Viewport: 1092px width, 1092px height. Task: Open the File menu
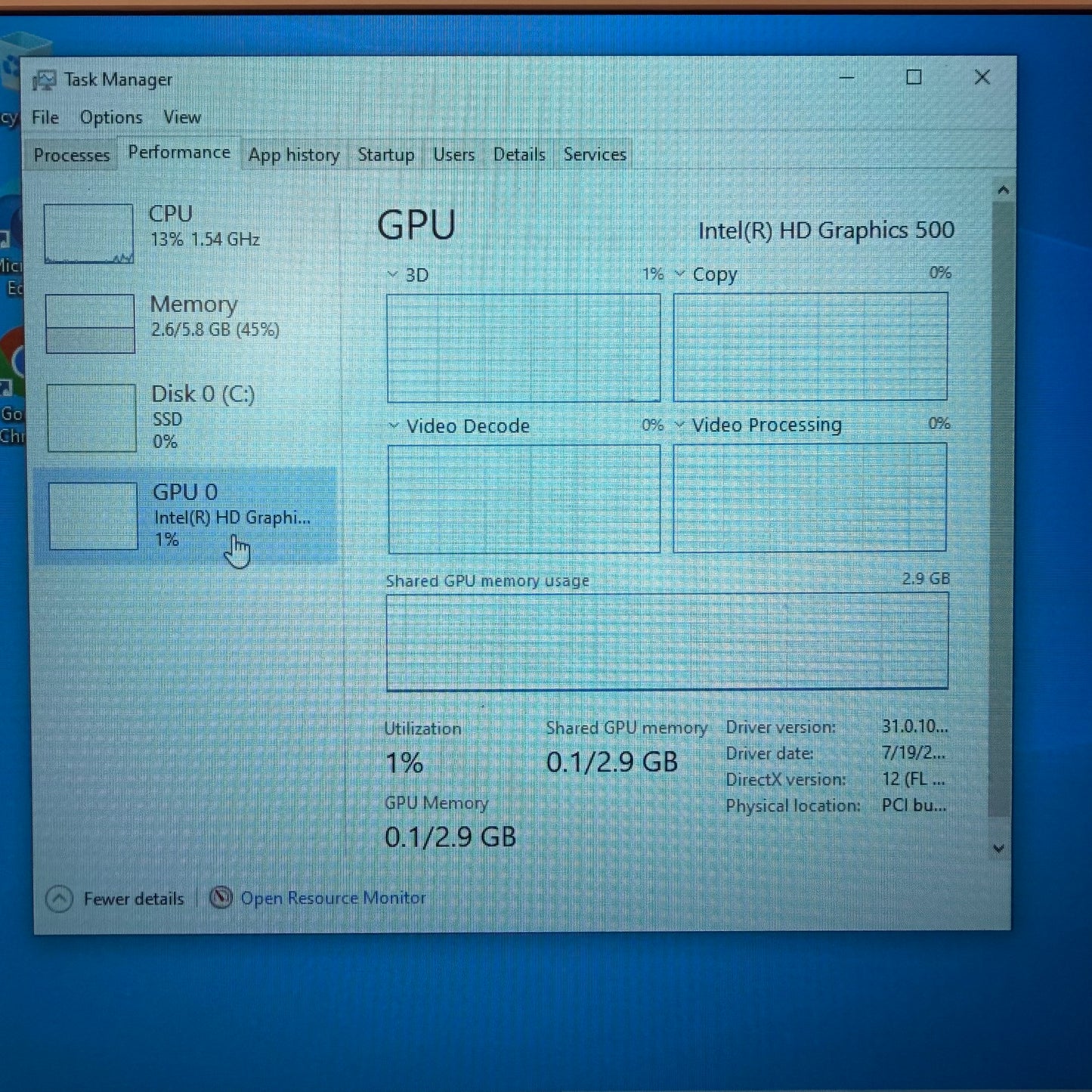coord(45,117)
